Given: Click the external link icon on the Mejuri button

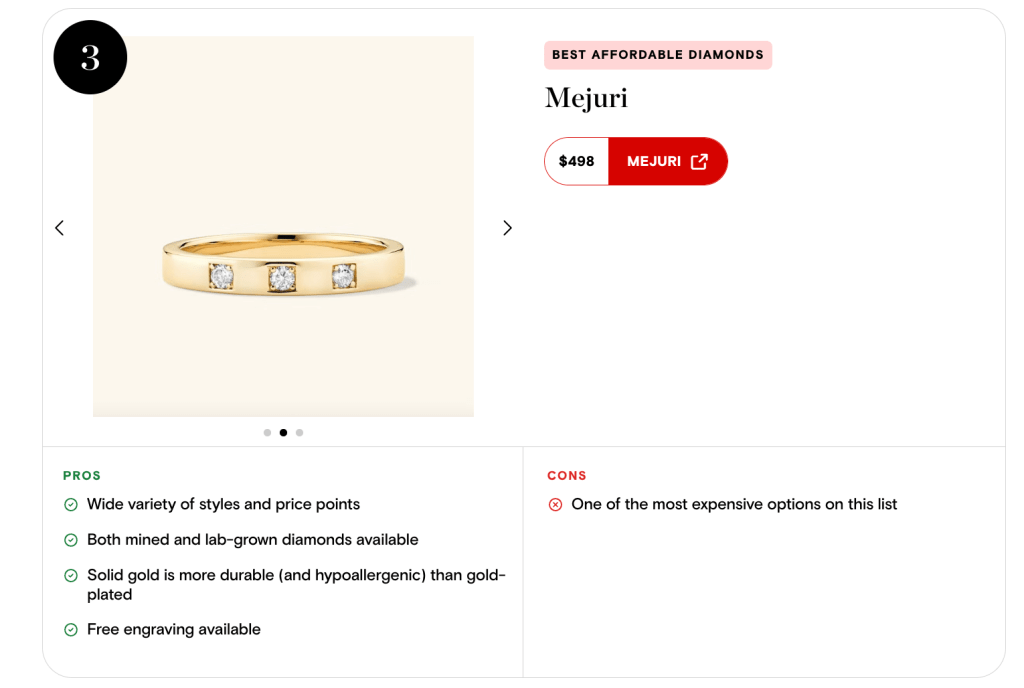Looking at the screenshot, I should 699,161.
